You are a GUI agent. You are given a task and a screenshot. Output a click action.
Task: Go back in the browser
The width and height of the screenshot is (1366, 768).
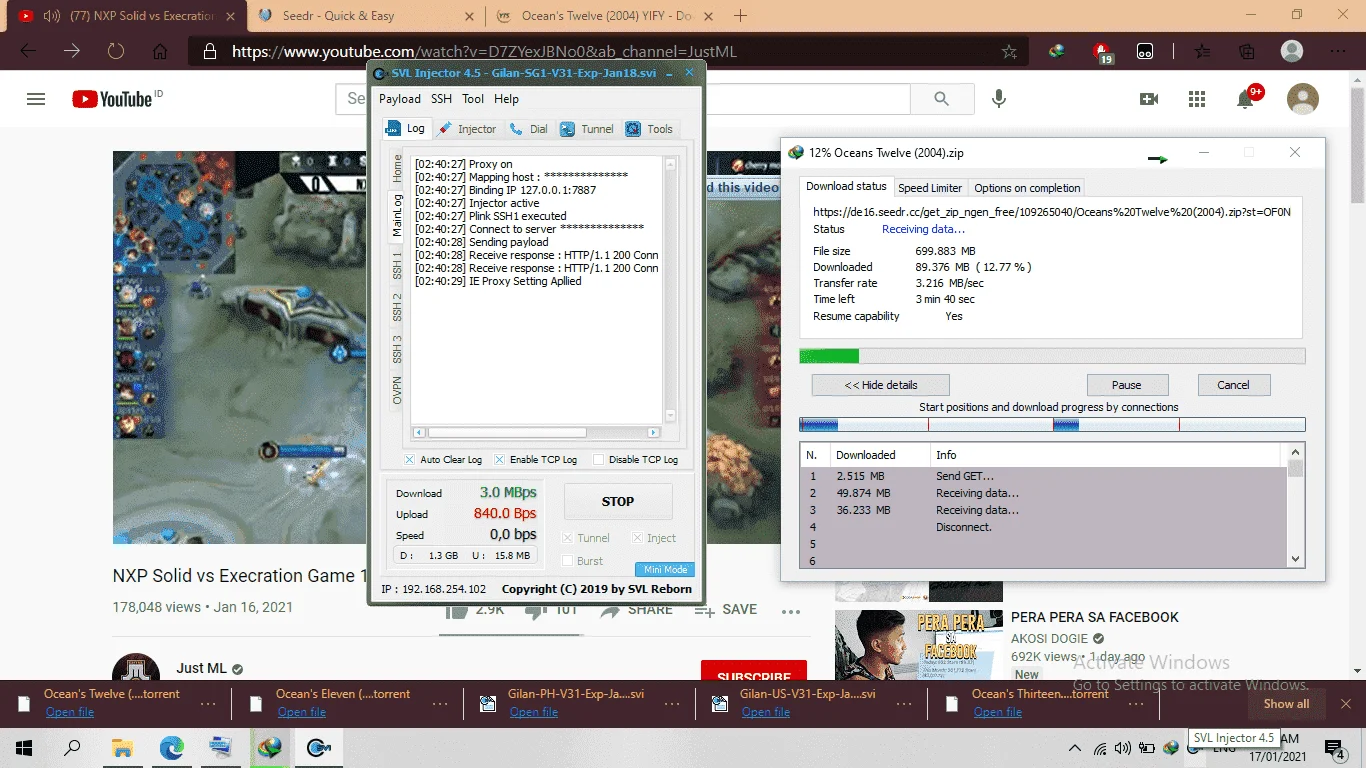[x=28, y=51]
